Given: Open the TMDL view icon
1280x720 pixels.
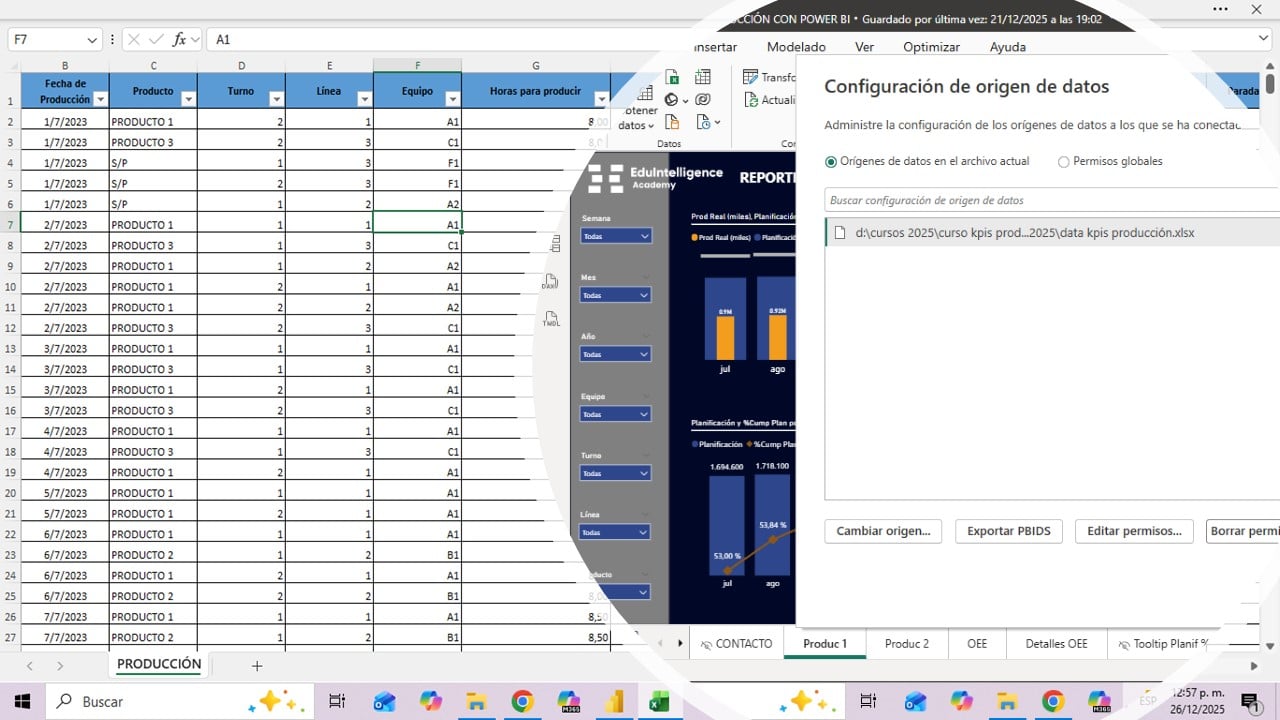Looking at the screenshot, I should [x=551, y=319].
